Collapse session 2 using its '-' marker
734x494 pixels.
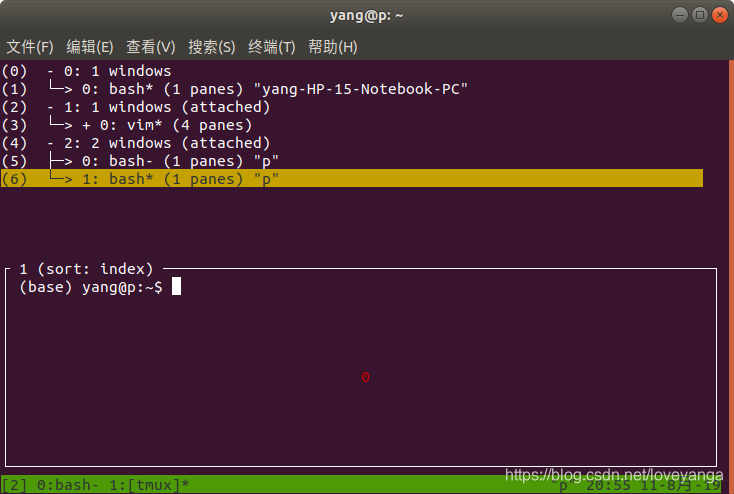click(51, 143)
